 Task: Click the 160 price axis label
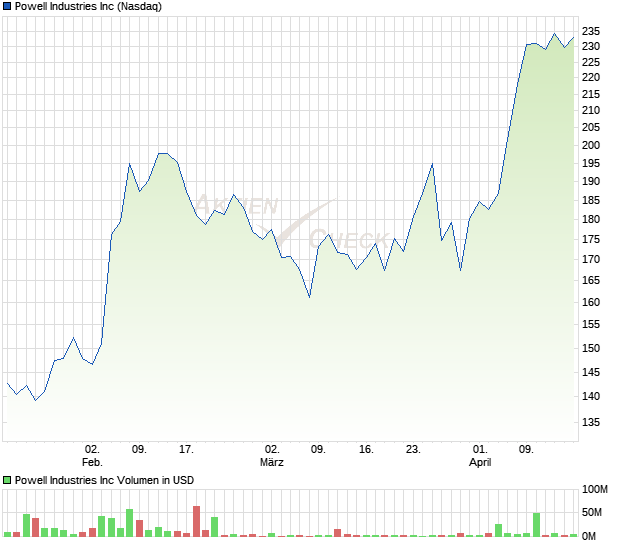(591, 302)
